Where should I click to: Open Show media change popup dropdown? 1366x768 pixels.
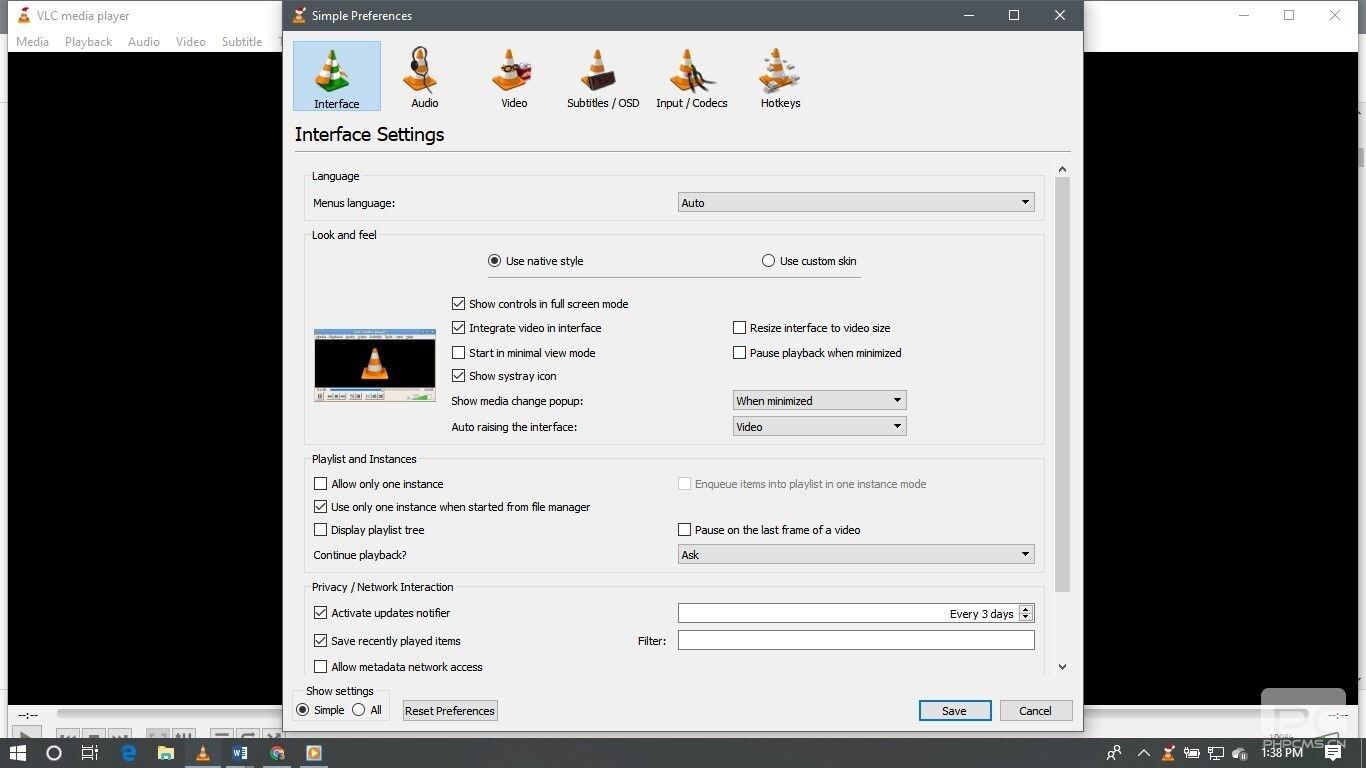819,401
